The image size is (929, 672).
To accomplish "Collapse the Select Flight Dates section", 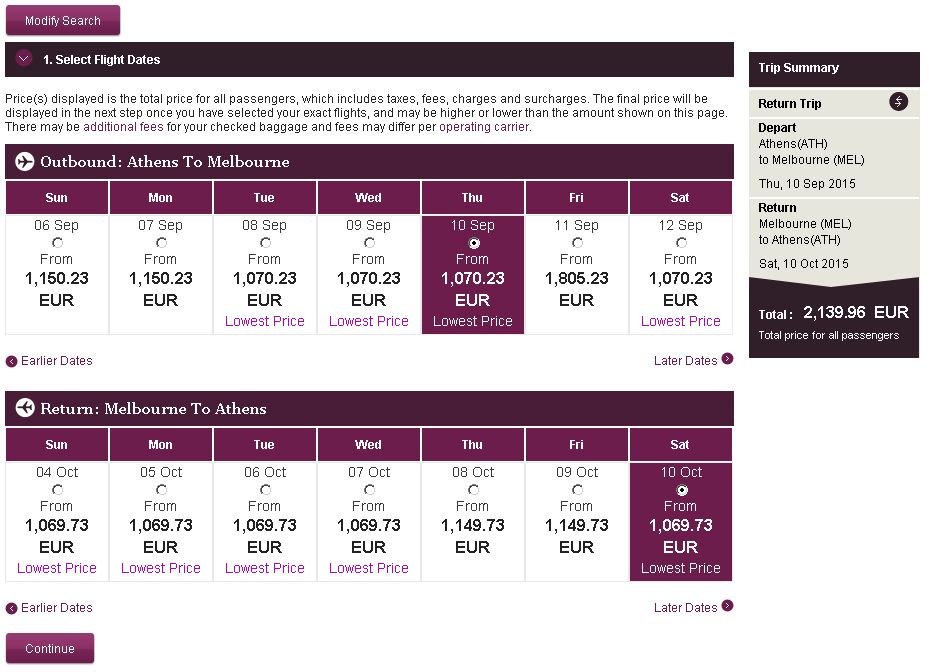I will (x=24, y=59).
